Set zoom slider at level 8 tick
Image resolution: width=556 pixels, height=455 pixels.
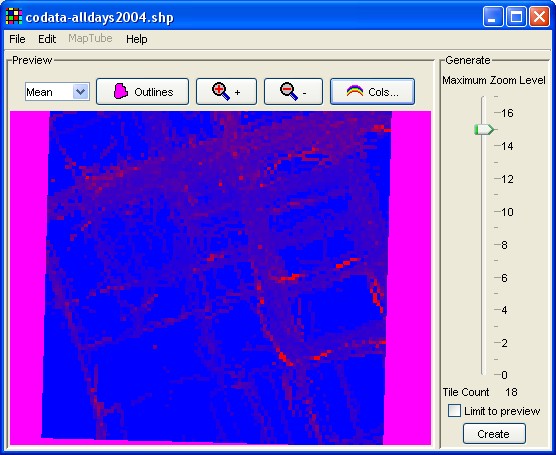click(x=483, y=245)
